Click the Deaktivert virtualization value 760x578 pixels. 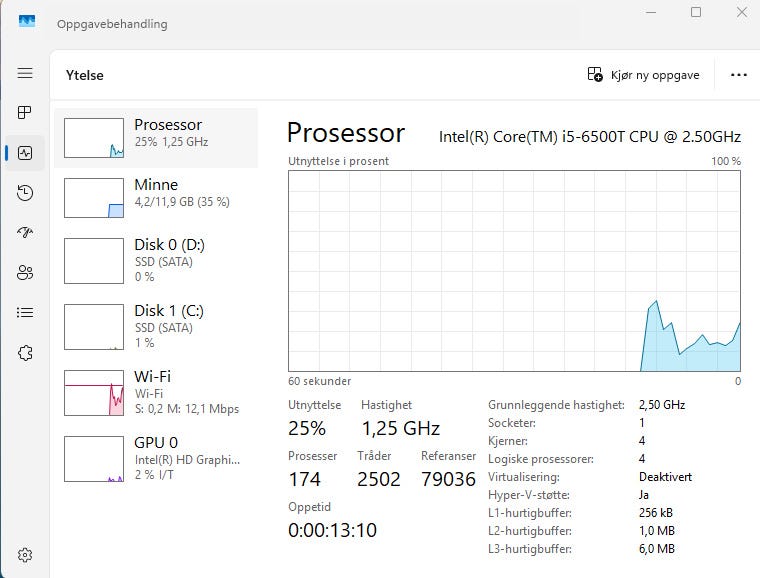pyautogui.click(x=665, y=477)
